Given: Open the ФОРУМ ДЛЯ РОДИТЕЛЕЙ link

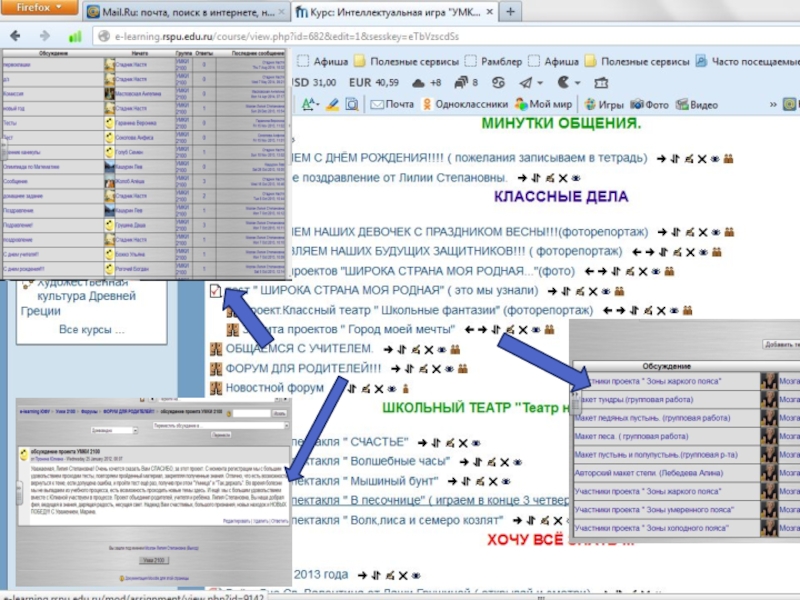Looking at the screenshot, I should pyautogui.click(x=303, y=368).
